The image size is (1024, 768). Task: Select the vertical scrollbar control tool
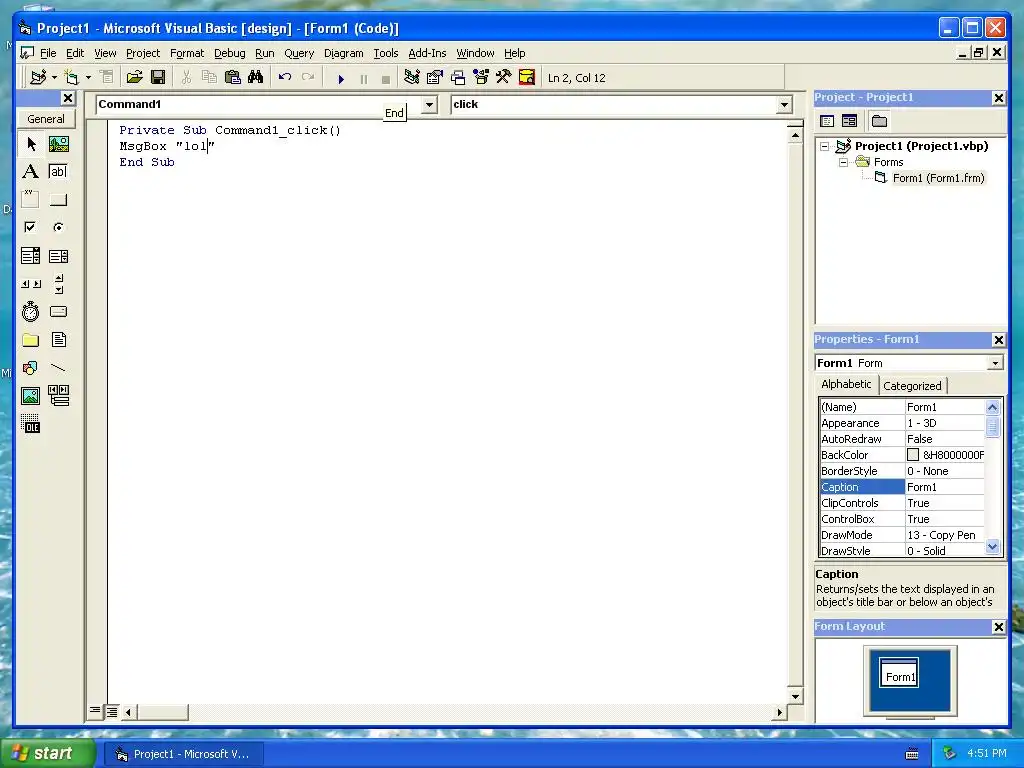pyautogui.click(x=59, y=283)
